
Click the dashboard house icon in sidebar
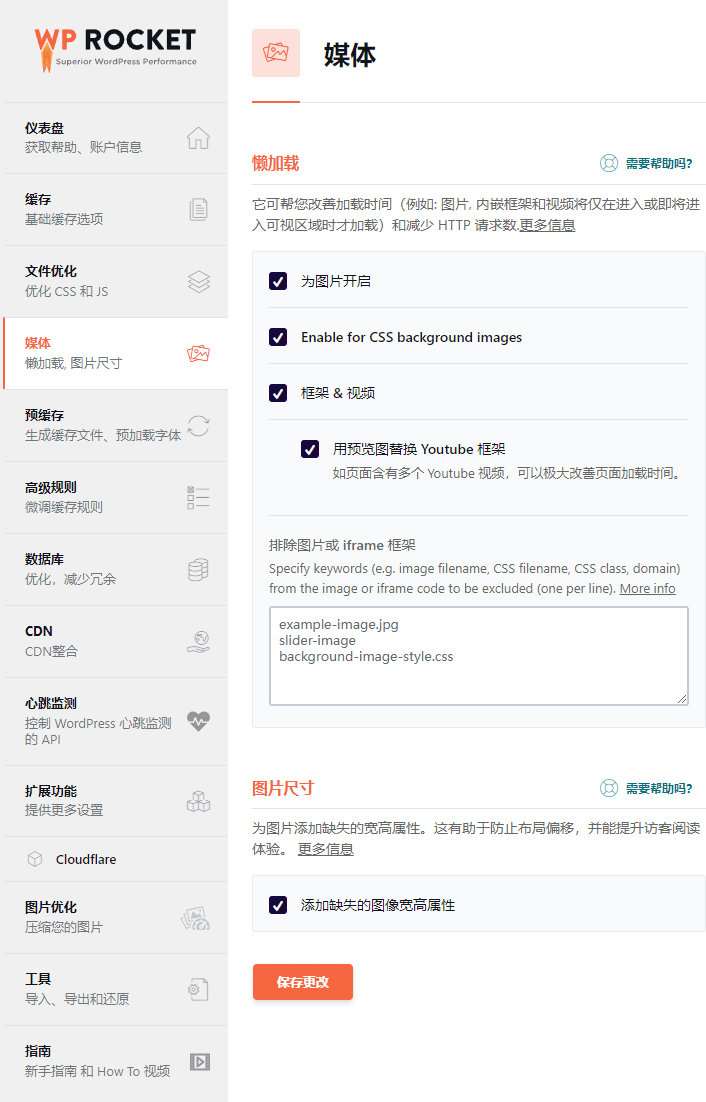pyautogui.click(x=198, y=138)
